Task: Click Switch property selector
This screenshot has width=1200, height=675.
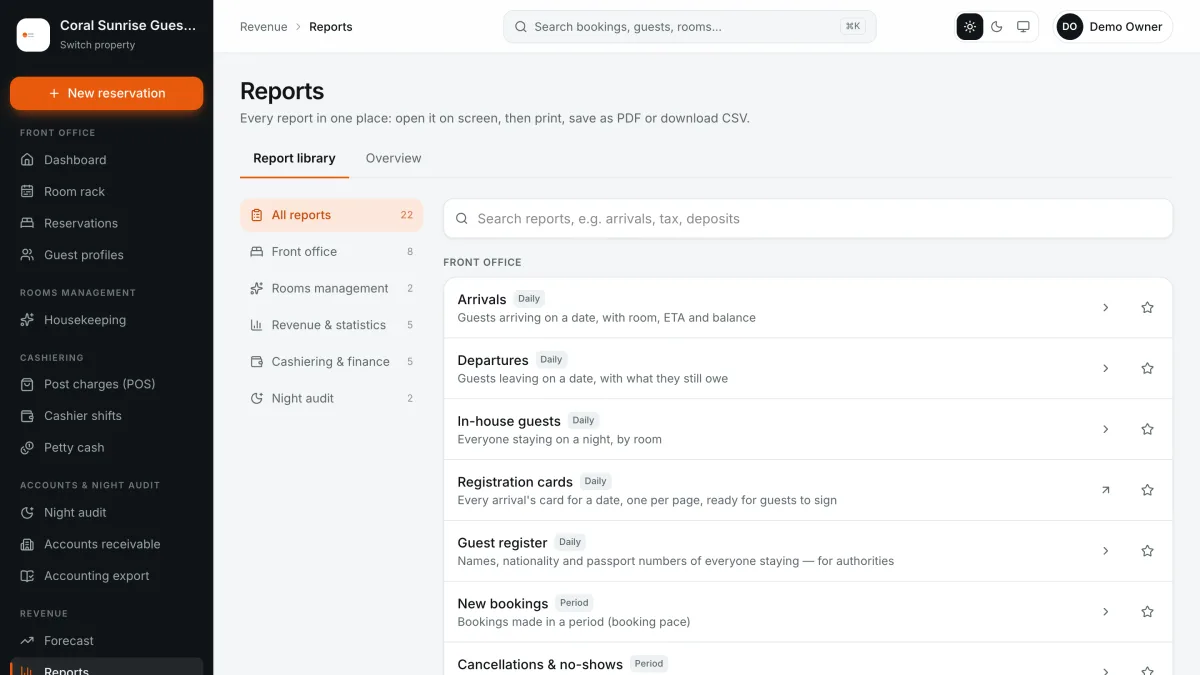Action: (x=97, y=45)
